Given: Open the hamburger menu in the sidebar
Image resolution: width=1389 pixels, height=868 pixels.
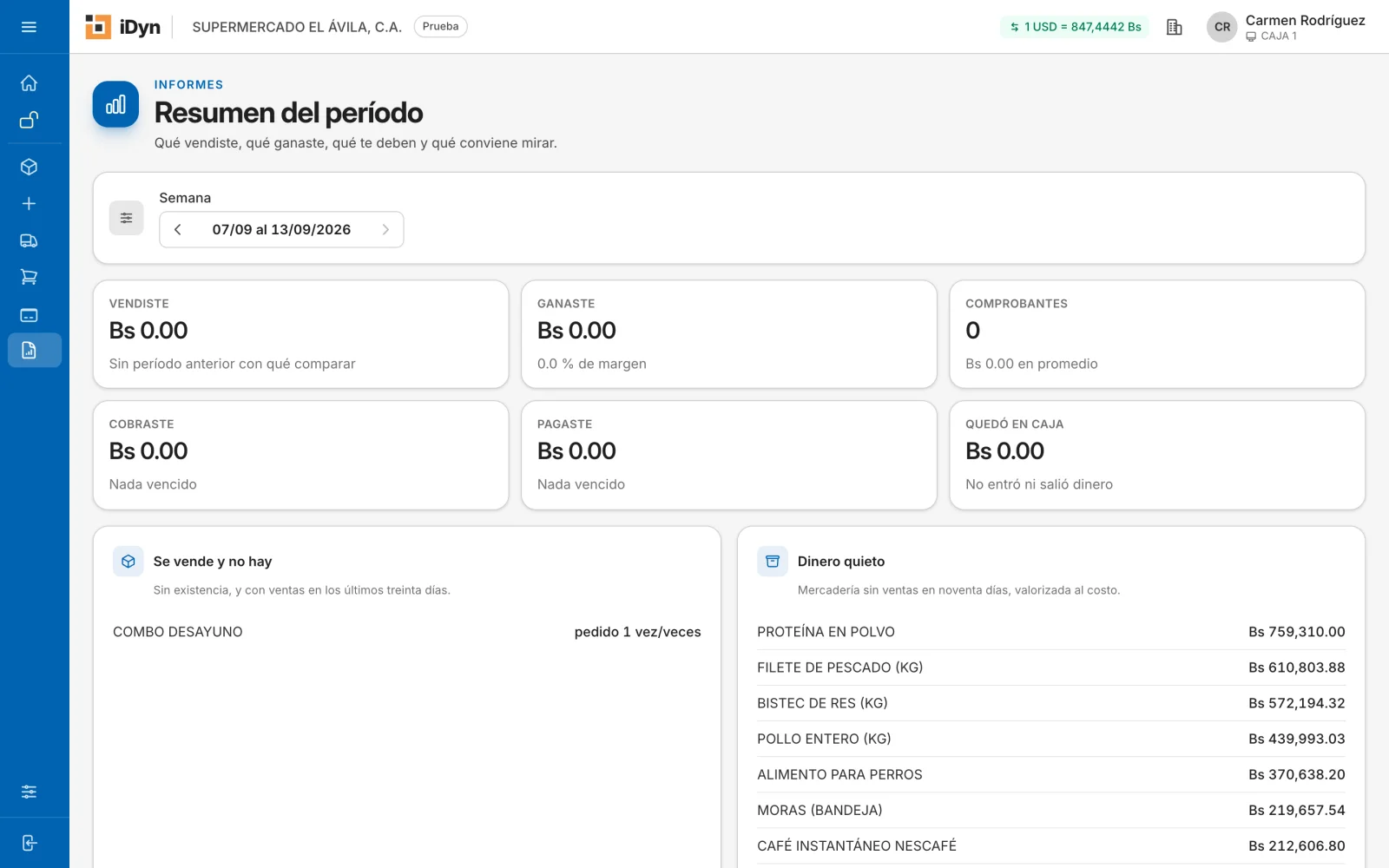Looking at the screenshot, I should click(x=29, y=27).
